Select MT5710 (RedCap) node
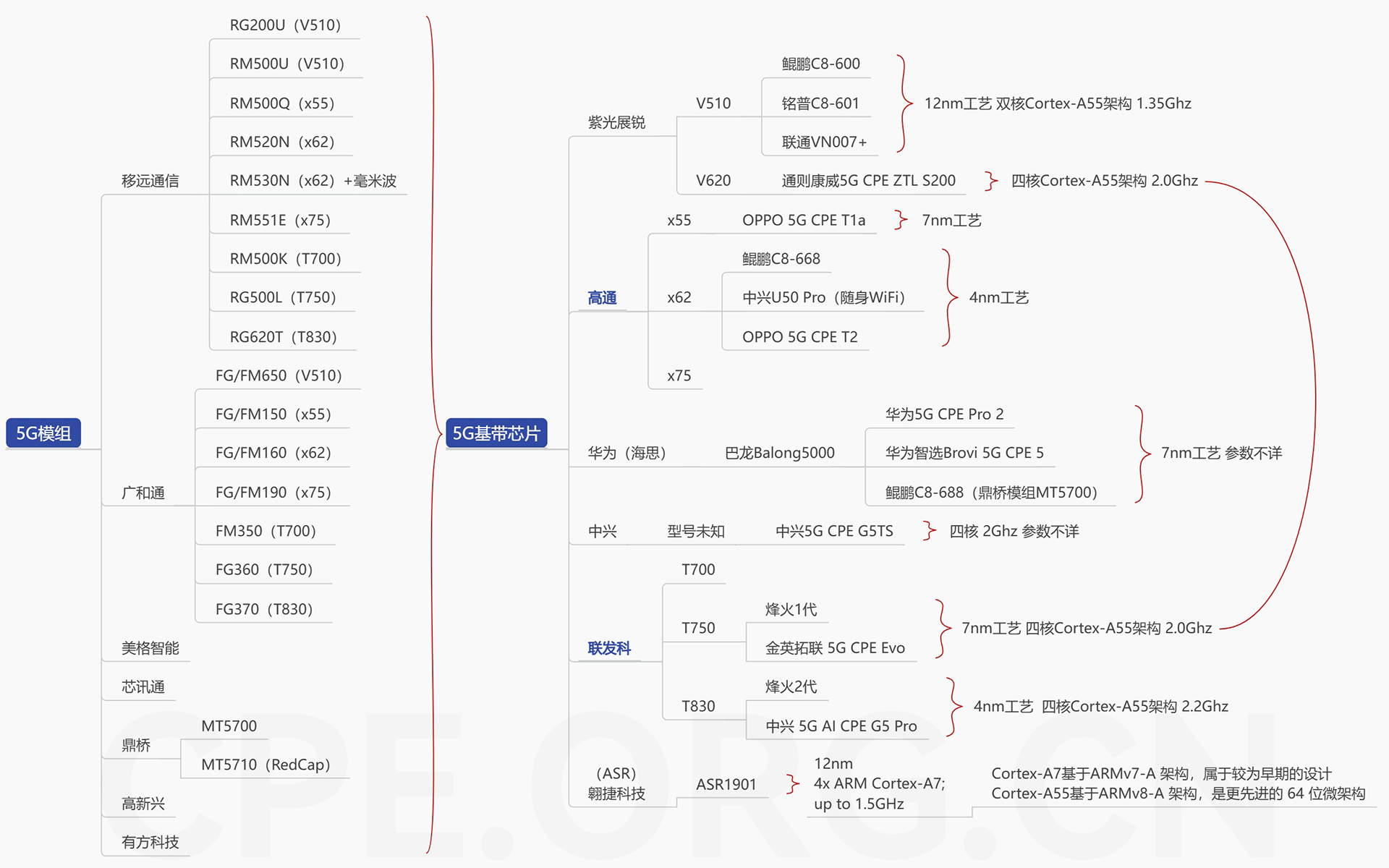Screen dimensions: 1389x868 pos(266,765)
